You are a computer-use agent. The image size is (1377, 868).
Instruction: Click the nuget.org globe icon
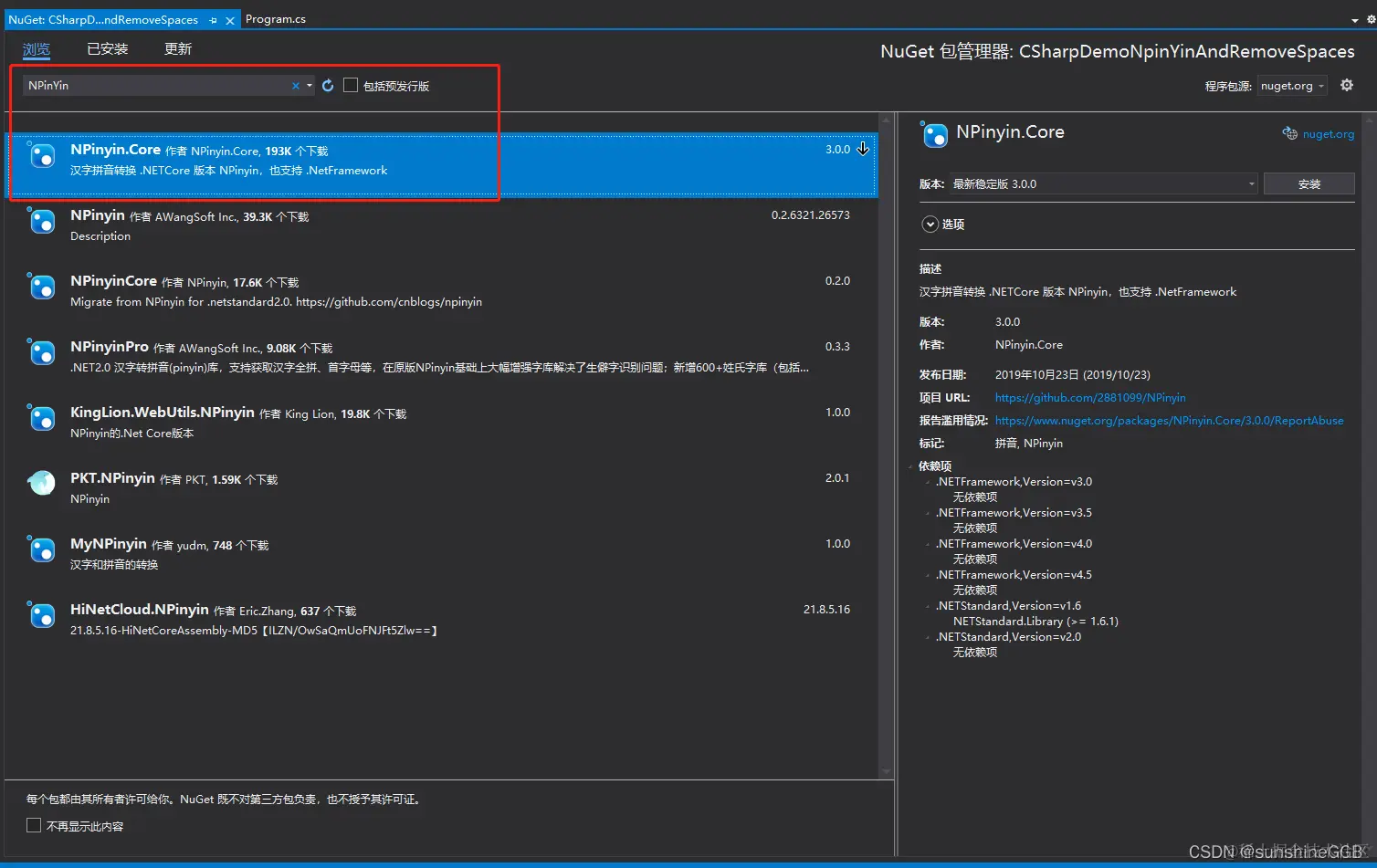click(1289, 133)
